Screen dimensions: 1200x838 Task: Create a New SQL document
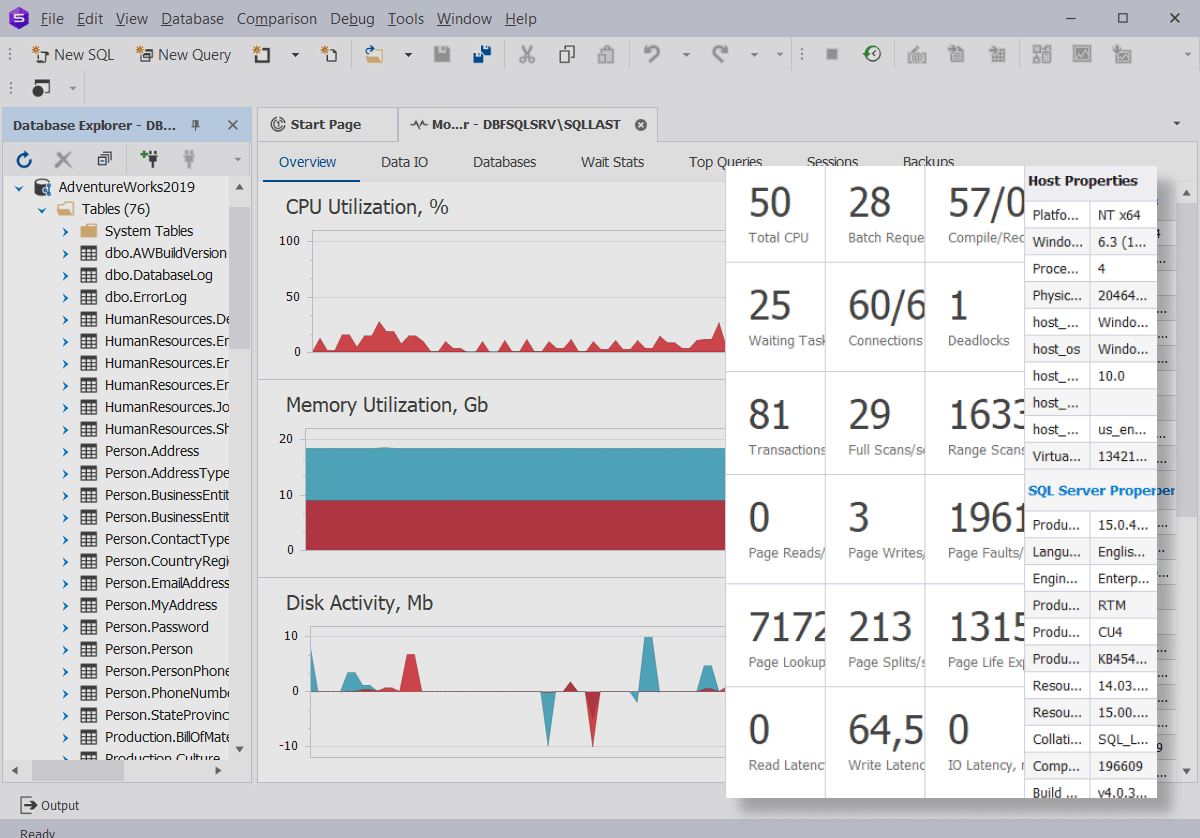pos(72,54)
